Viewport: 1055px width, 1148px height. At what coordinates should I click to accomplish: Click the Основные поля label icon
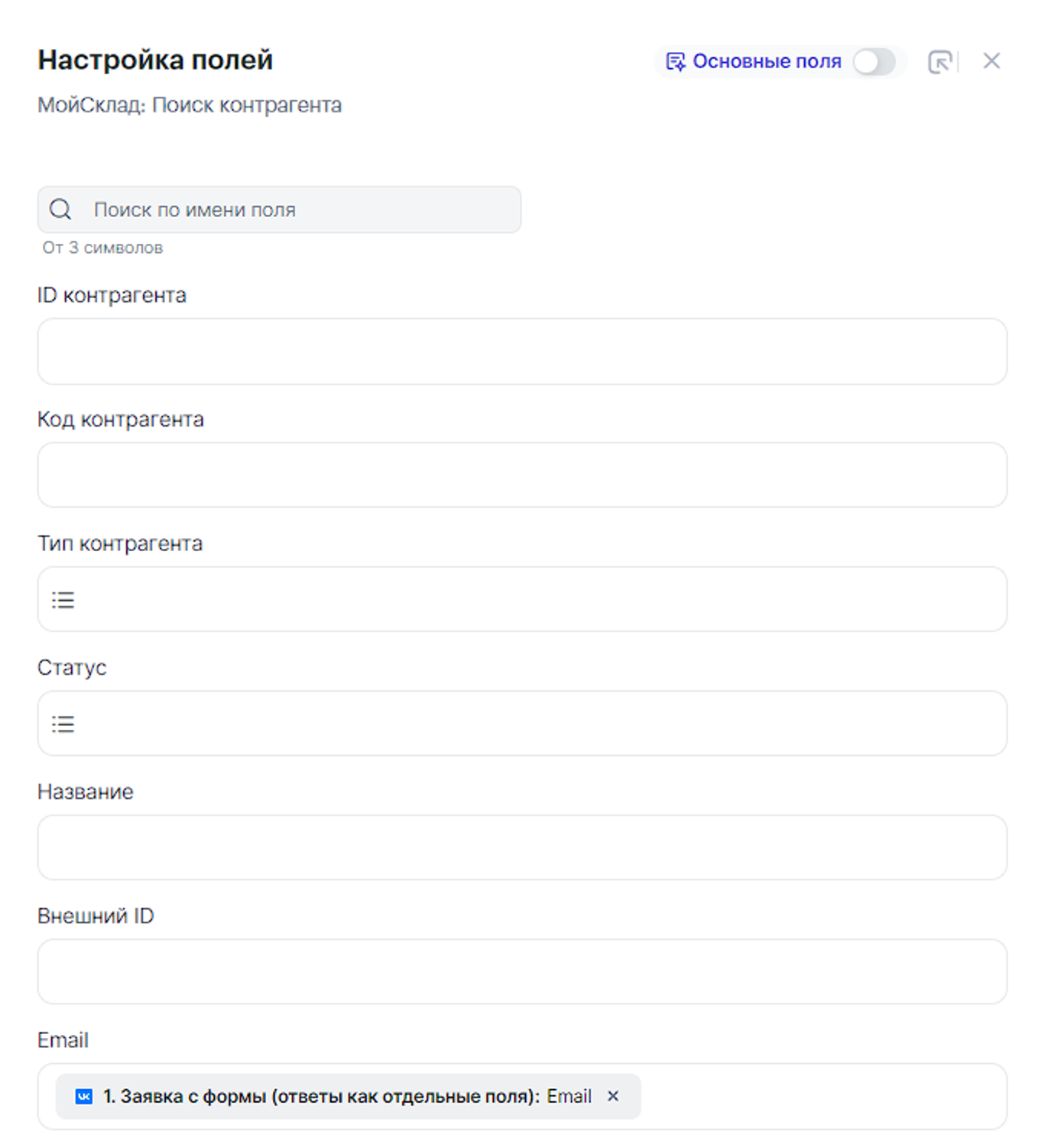pyautogui.click(x=675, y=62)
